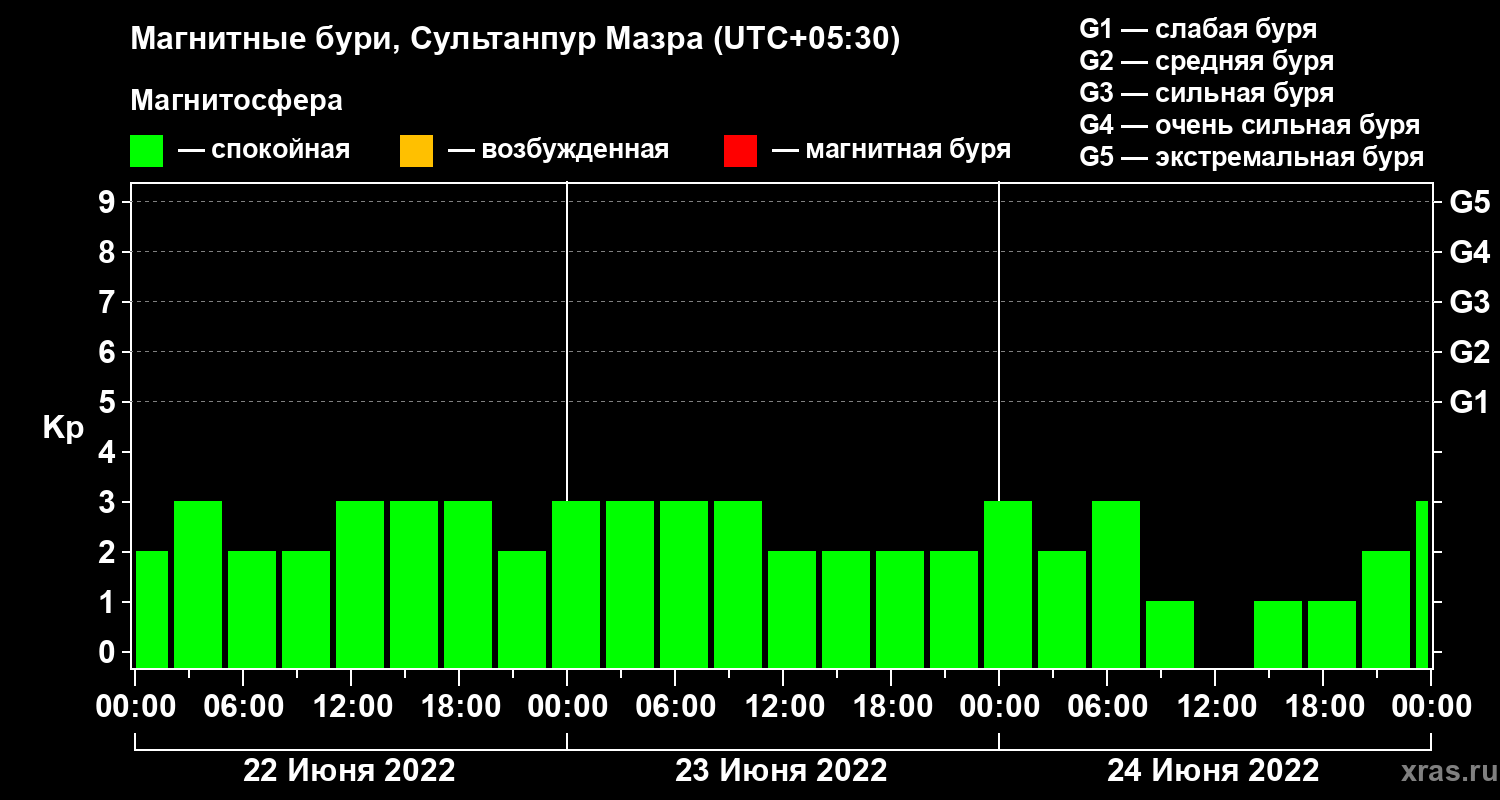Click the bar crossing the 23–24 June midnight line
Image resolution: width=1500 pixels, height=800 pixels.
point(1008,584)
